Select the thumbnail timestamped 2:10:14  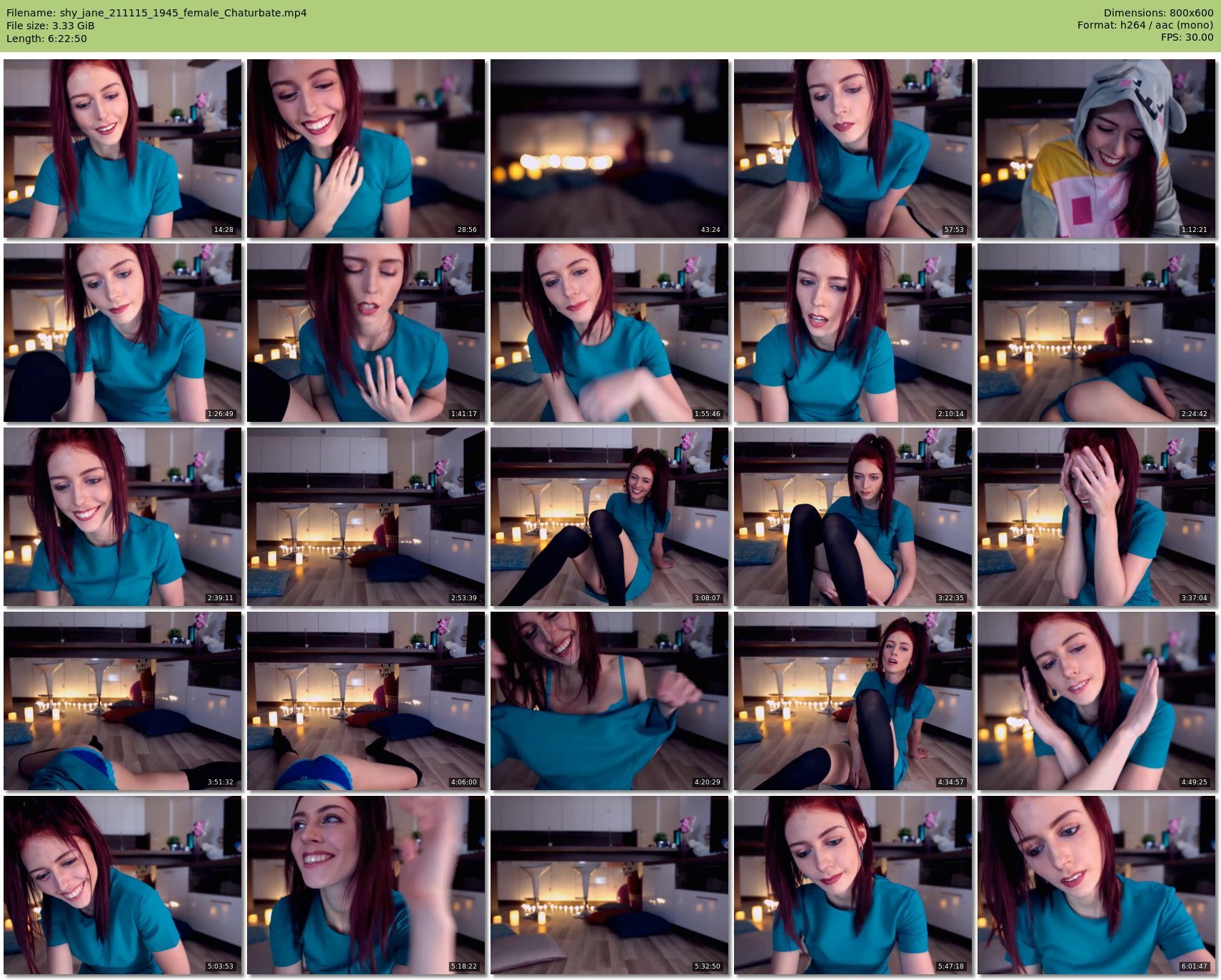(x=853, y=333)
